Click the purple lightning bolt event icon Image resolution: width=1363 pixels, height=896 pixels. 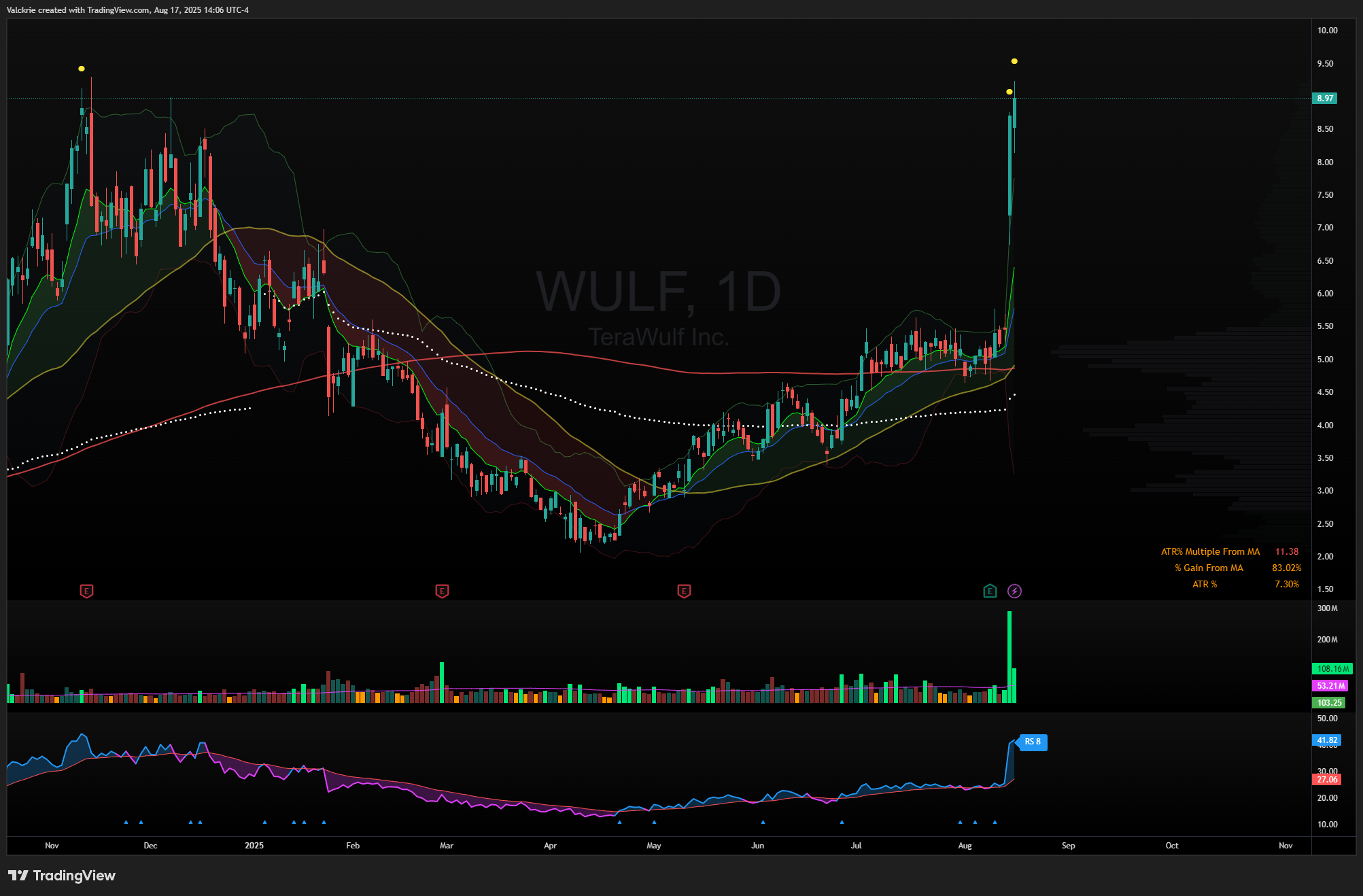1014,591
